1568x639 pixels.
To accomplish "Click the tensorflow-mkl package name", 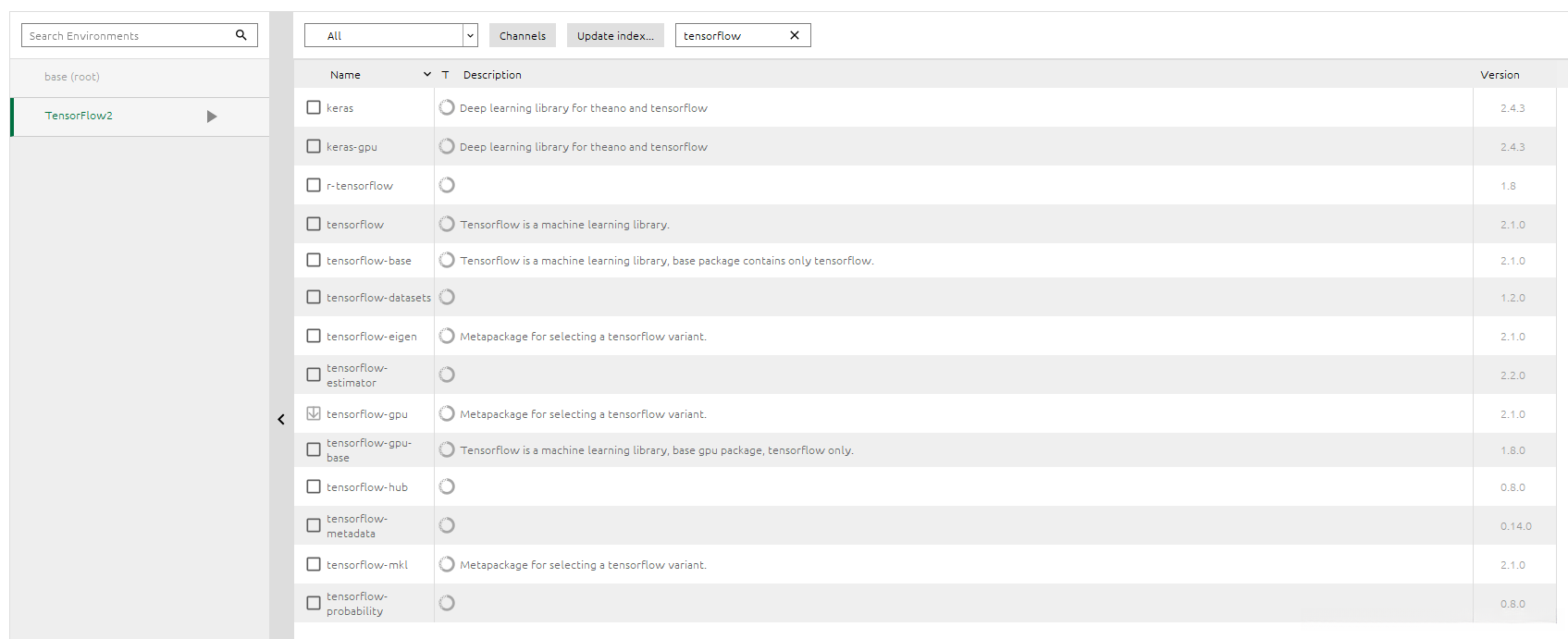I will 366,565.
